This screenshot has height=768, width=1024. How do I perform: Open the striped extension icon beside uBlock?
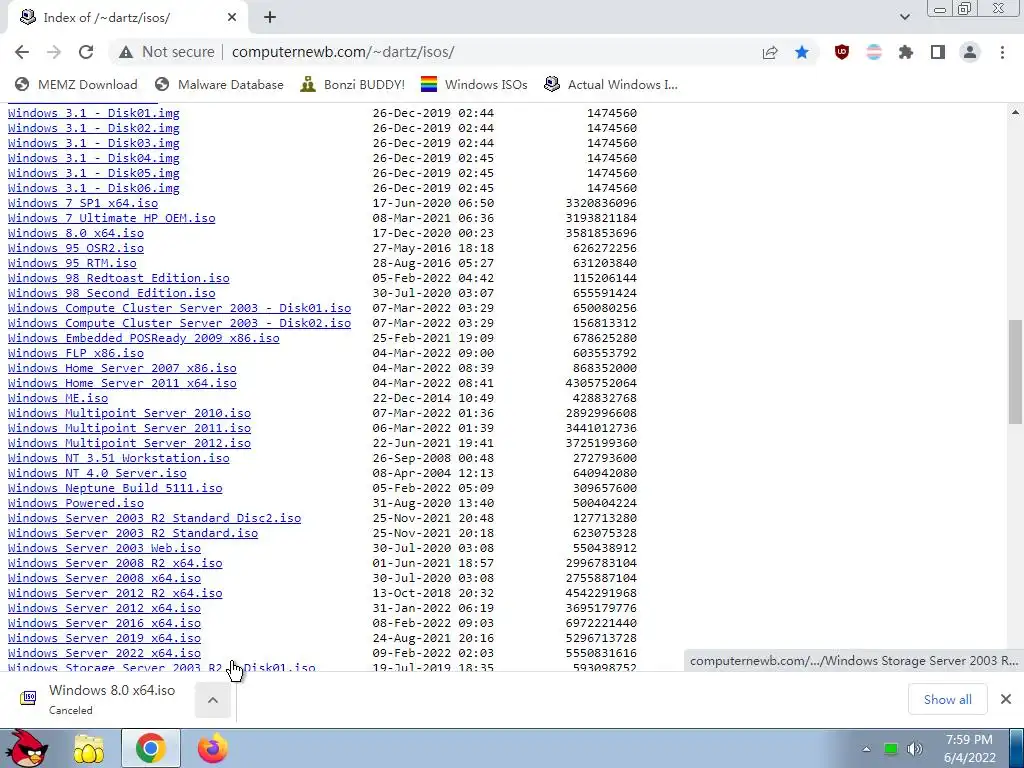click(874, 52)
